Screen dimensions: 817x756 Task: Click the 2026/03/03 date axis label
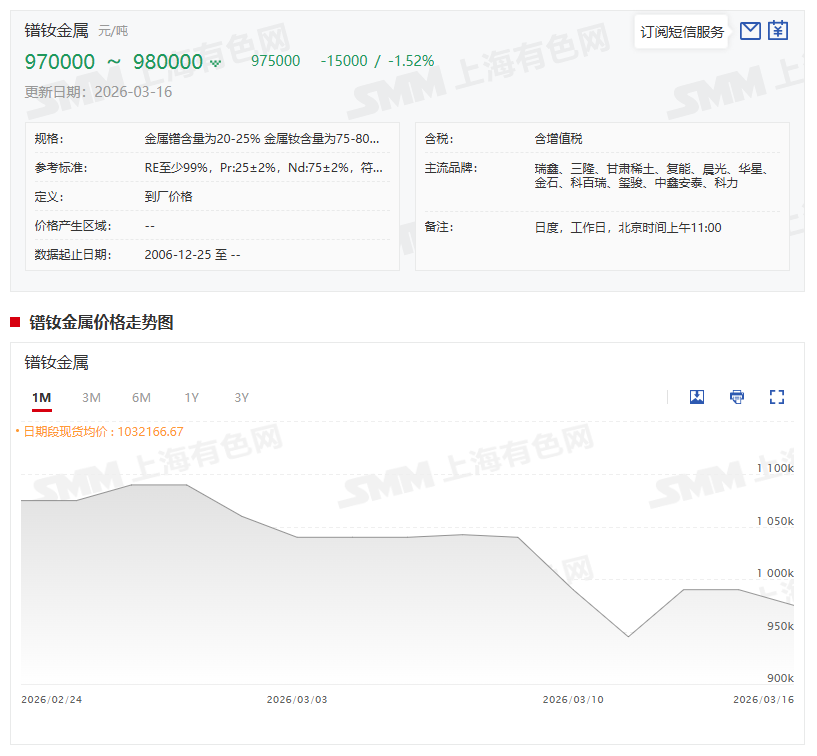(296, 700)
